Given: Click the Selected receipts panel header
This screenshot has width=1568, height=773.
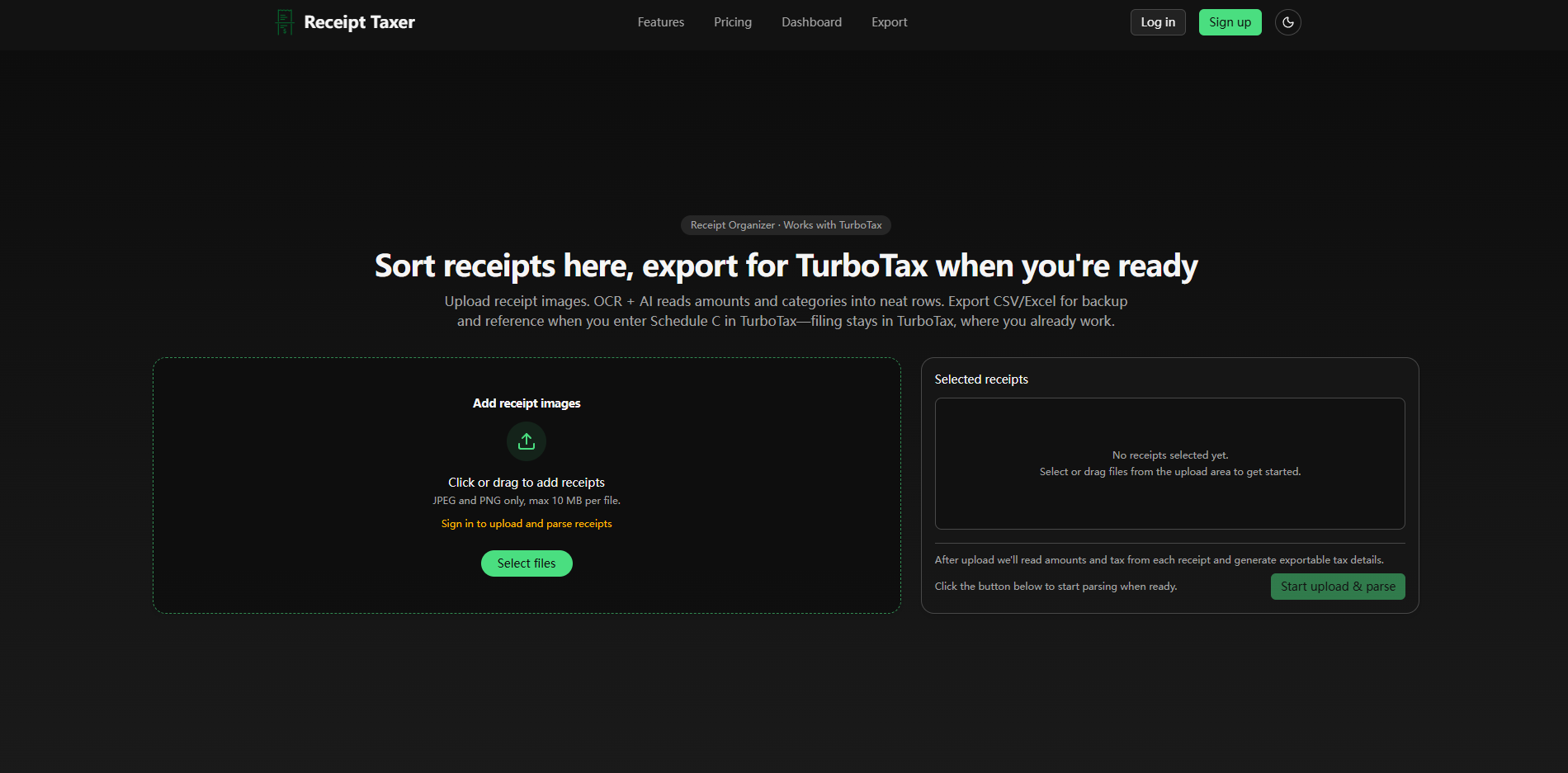Looking at the screenshot, I should (x=981, y=379).
